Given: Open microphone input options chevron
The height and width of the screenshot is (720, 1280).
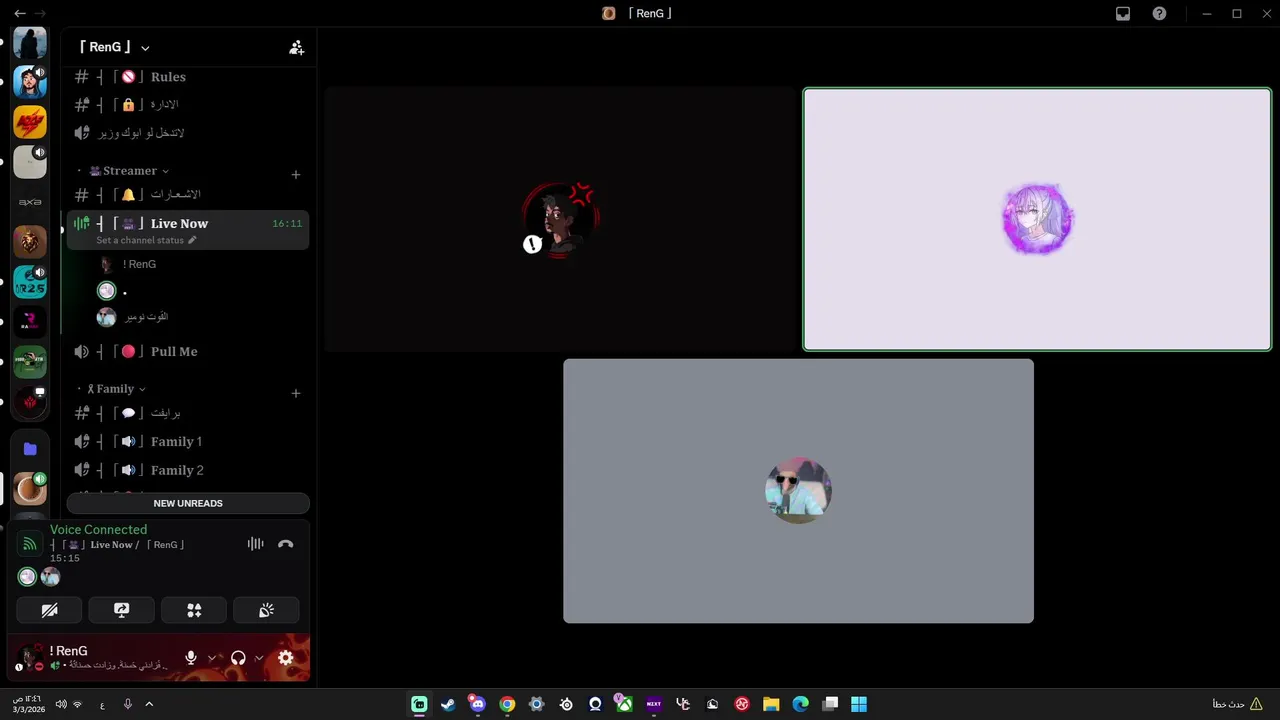Looking at the screenshot, I should (x=211, y=658).
